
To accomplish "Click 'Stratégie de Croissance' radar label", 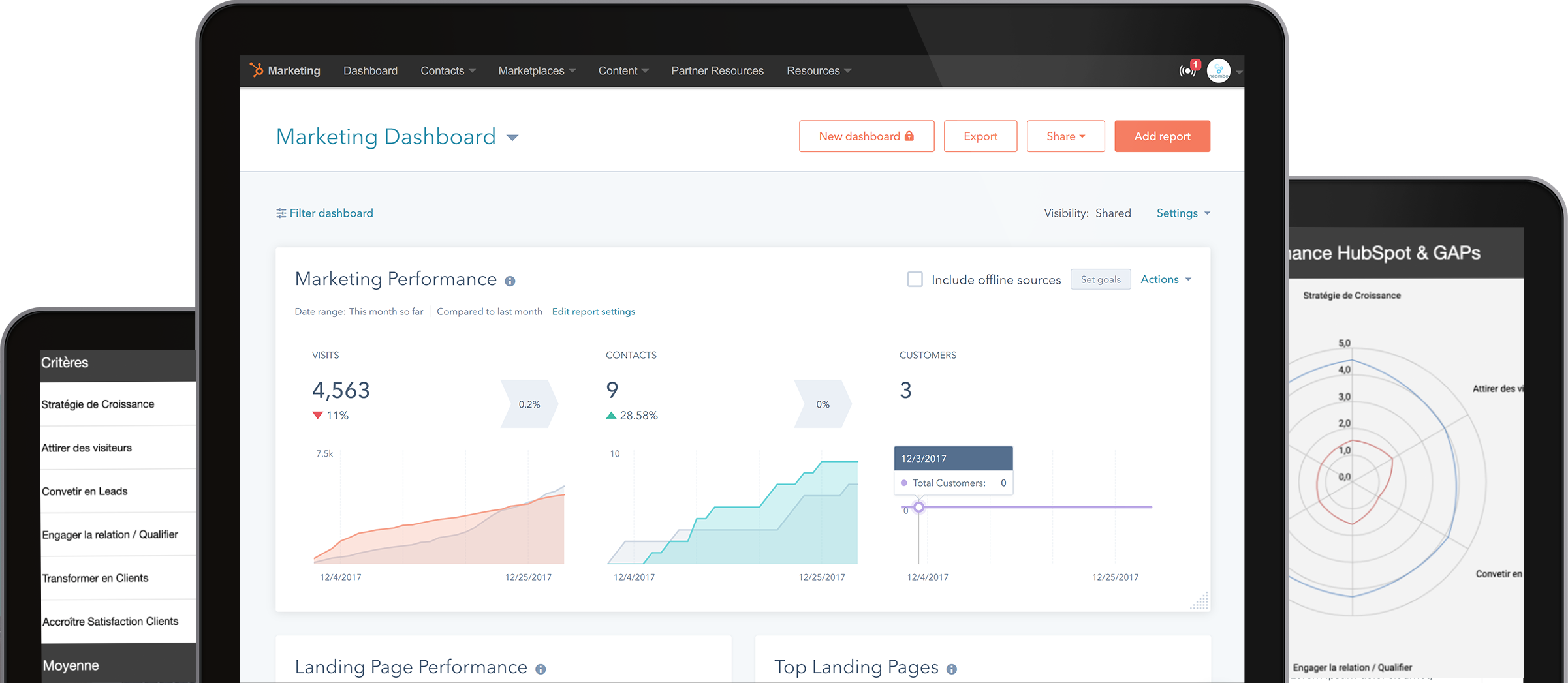I will (1351, 296).
